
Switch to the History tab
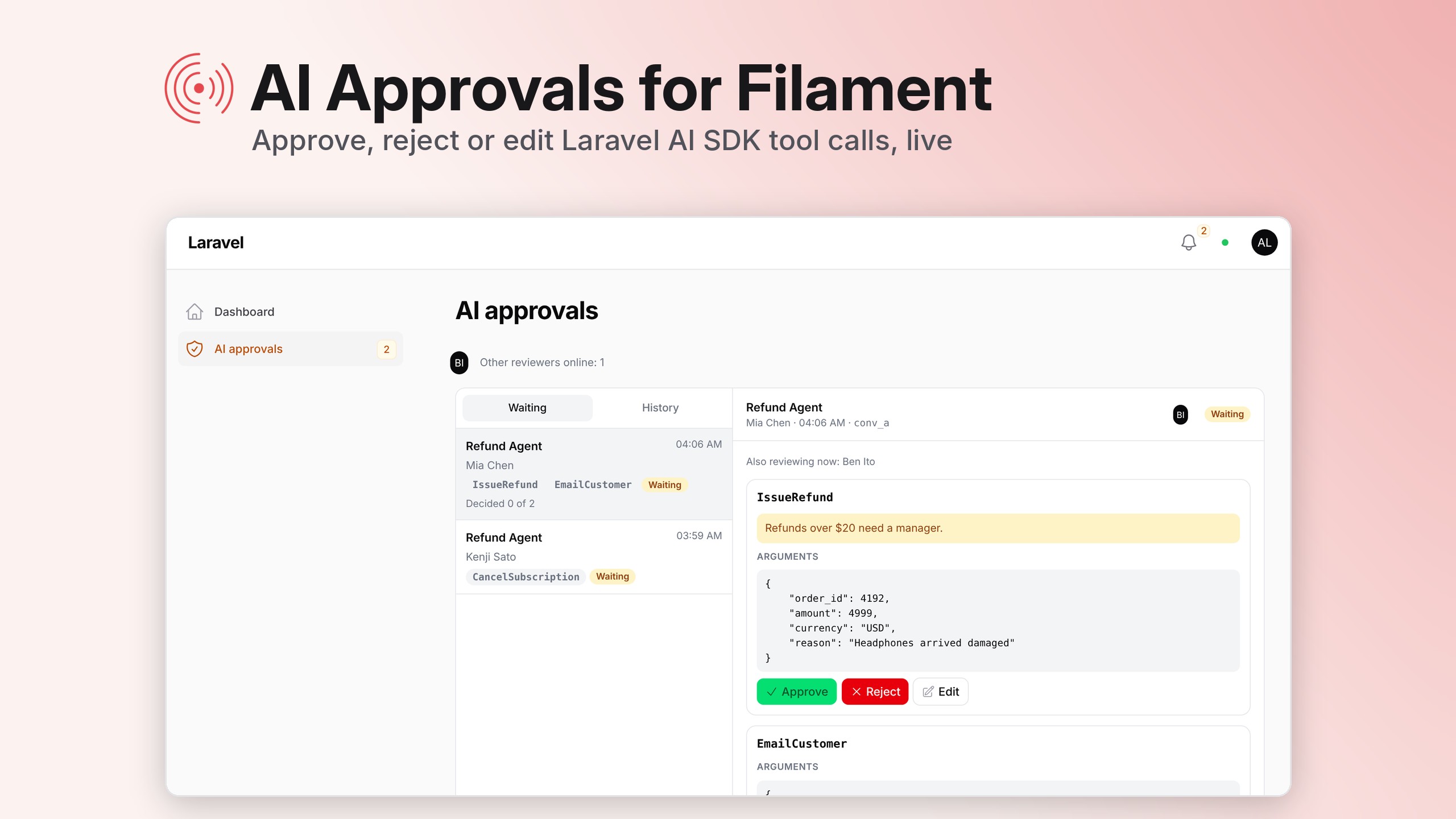coord(660,408)
